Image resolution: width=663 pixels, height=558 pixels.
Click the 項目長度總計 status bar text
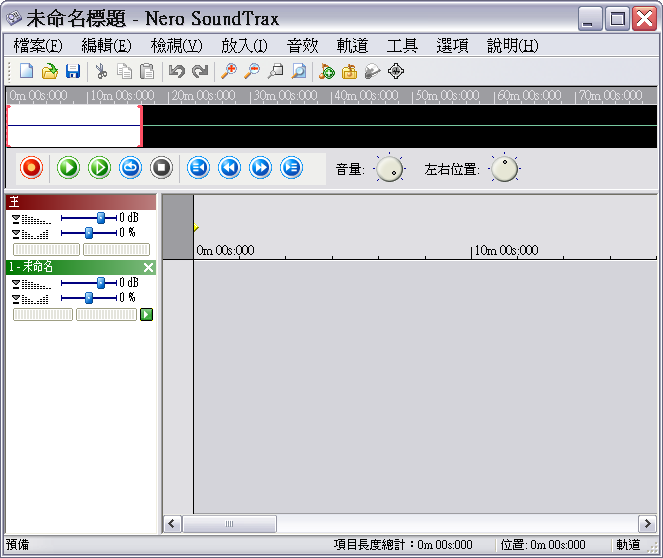click(403, 544)
